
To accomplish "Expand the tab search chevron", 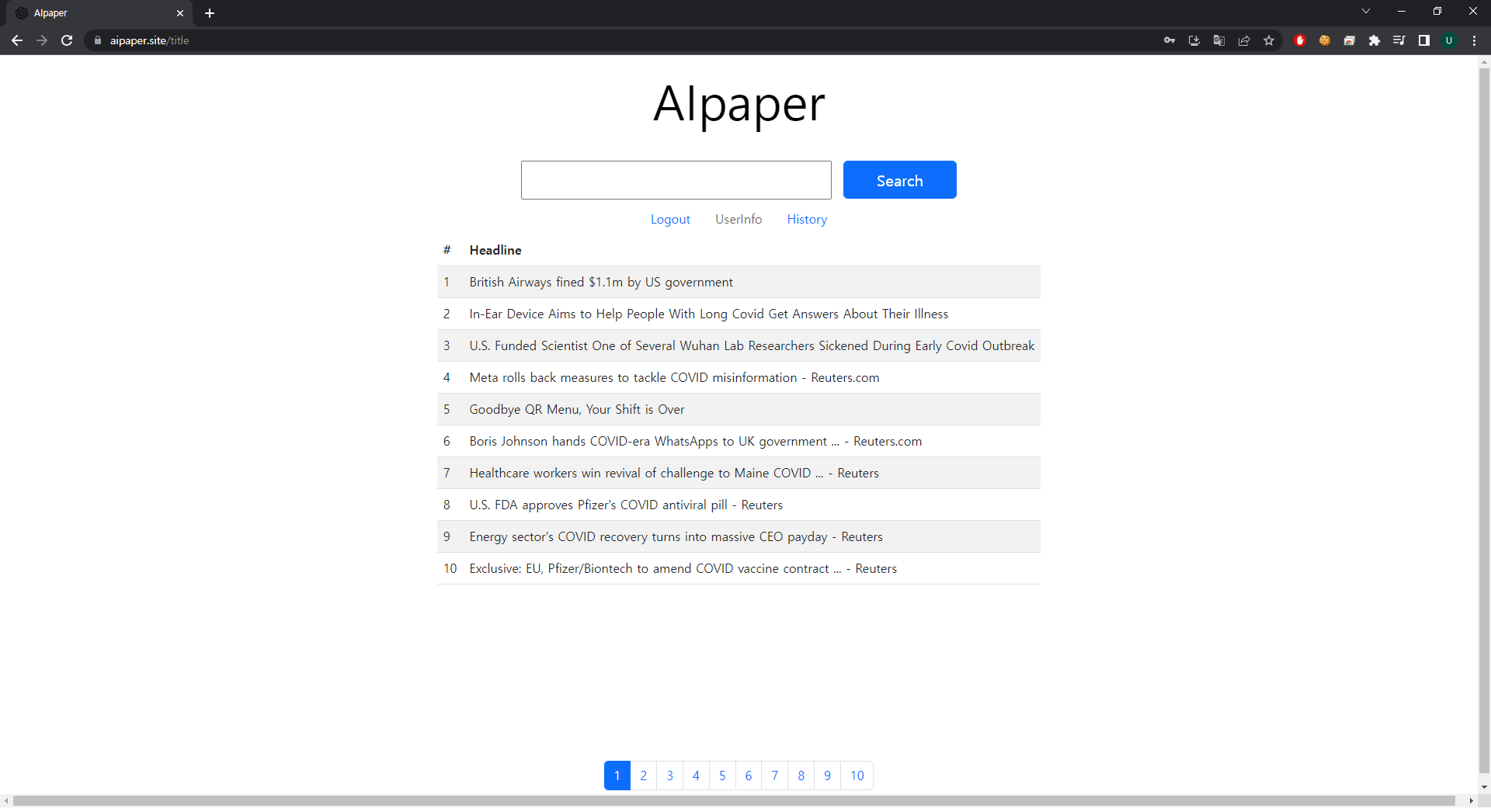I will [1366, 11].
